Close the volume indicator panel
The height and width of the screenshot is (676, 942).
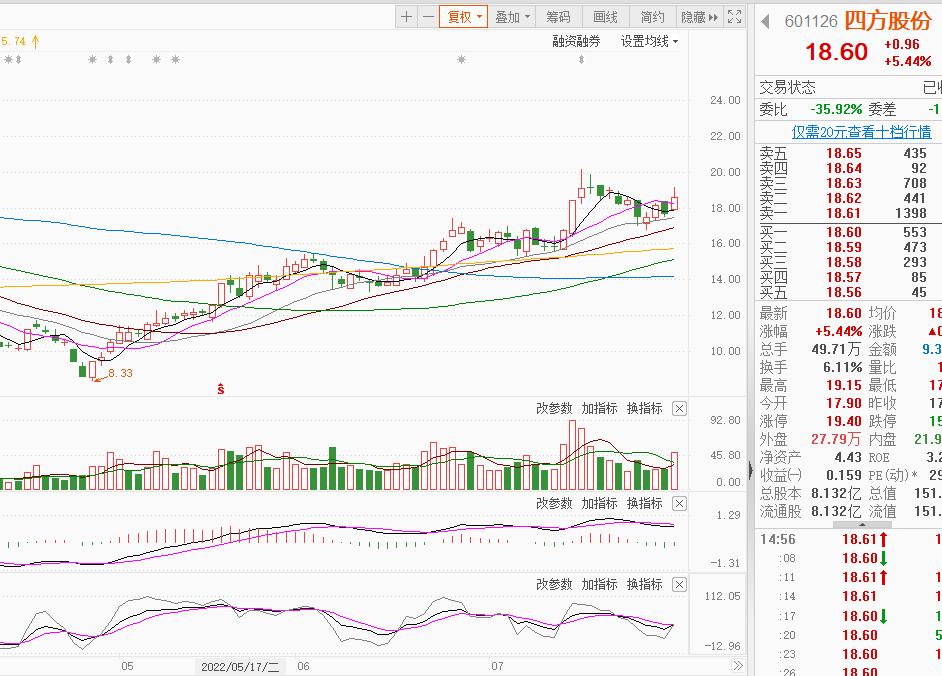[x=679, y=408]
